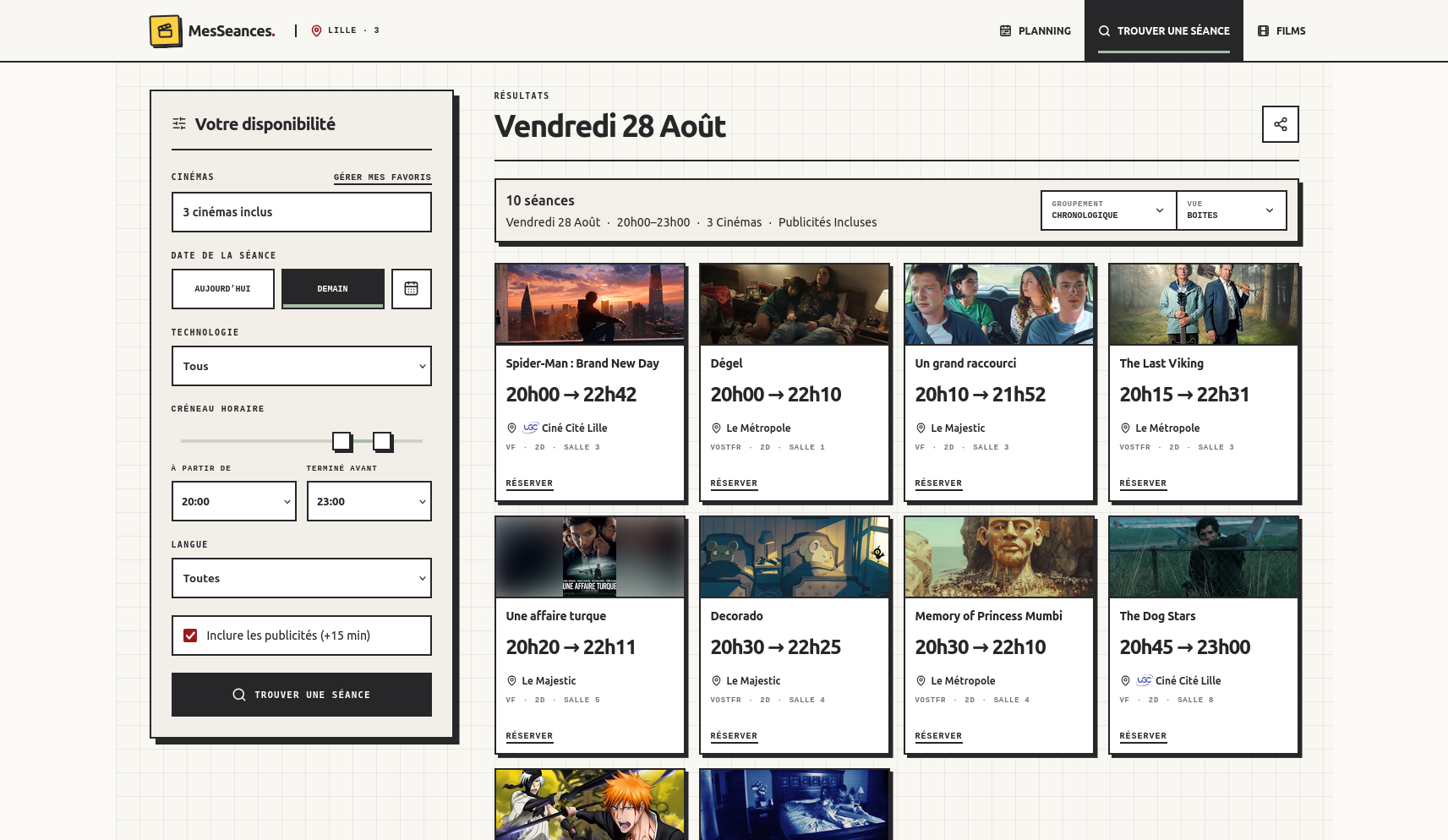Click Réserver for Une affaire turque
Image resolution: width=1448 pixels, height=840 pixels.
529,736
